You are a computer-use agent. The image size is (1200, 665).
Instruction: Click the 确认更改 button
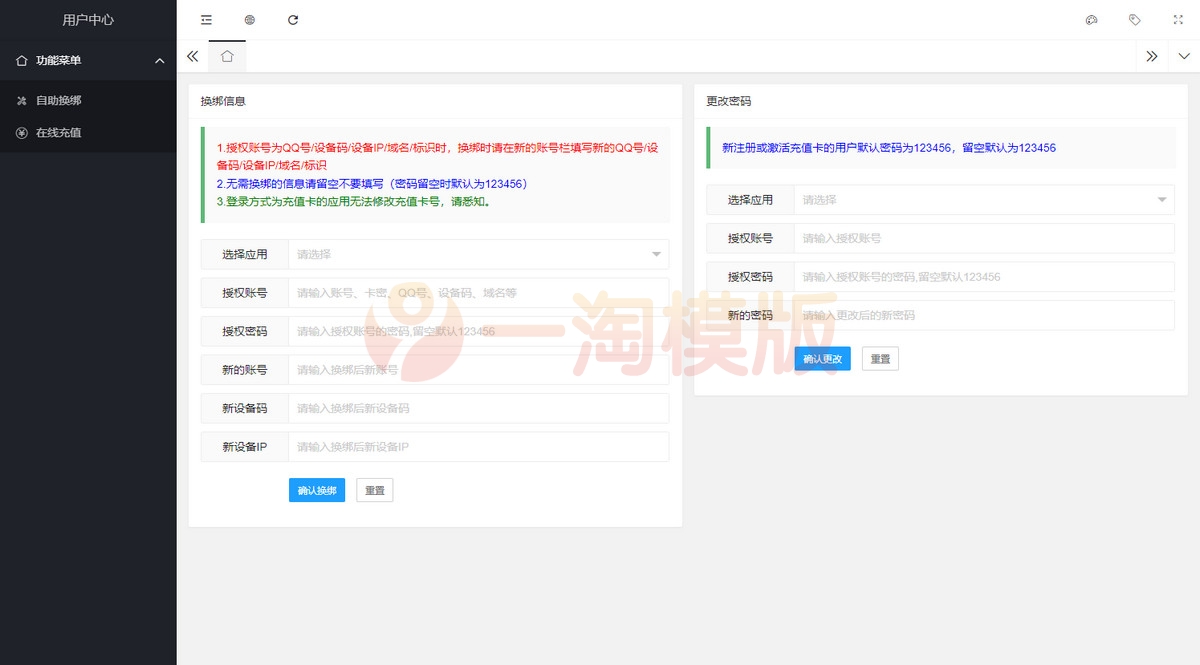point(823,359)
